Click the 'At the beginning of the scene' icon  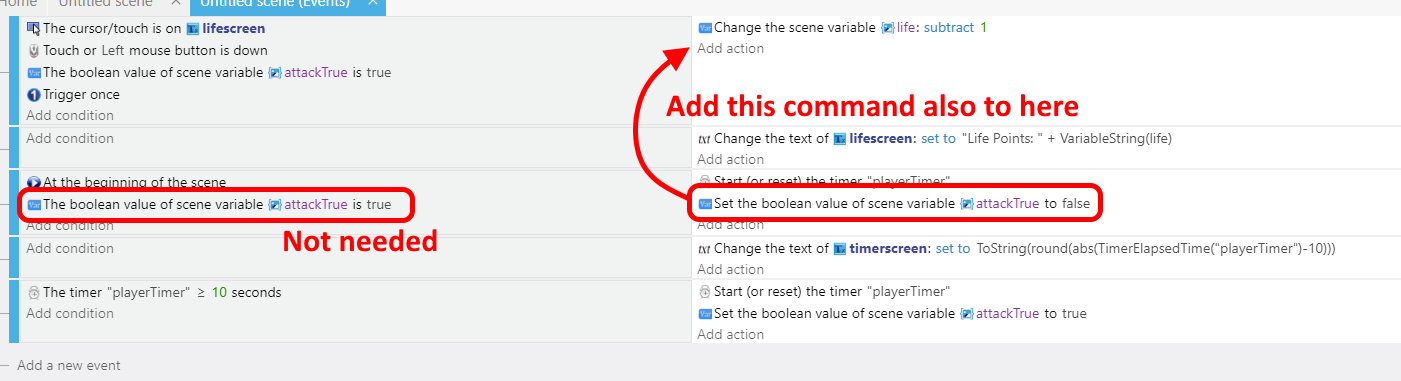pos(34,183)
